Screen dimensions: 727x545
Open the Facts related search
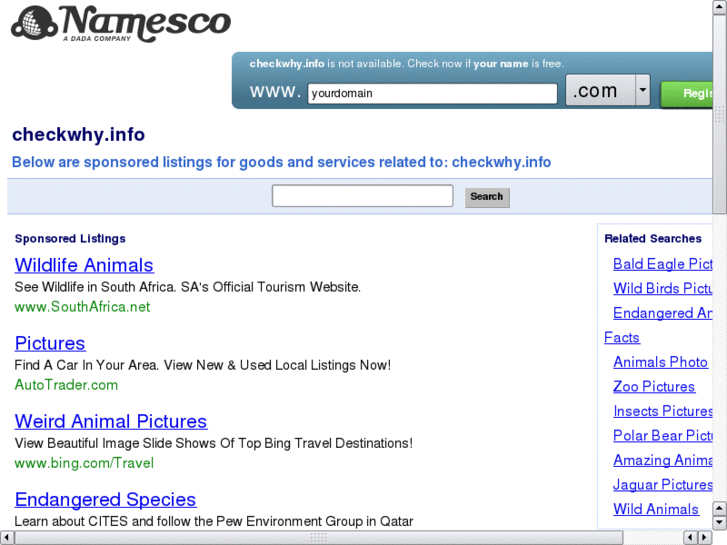coord(622,338)
